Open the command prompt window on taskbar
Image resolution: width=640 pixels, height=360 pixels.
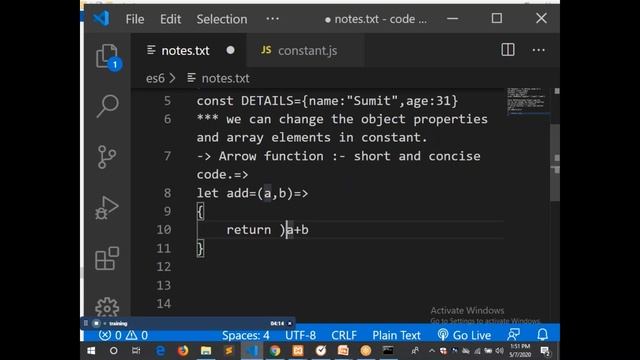pyautogui.click(x=388, y=351)
